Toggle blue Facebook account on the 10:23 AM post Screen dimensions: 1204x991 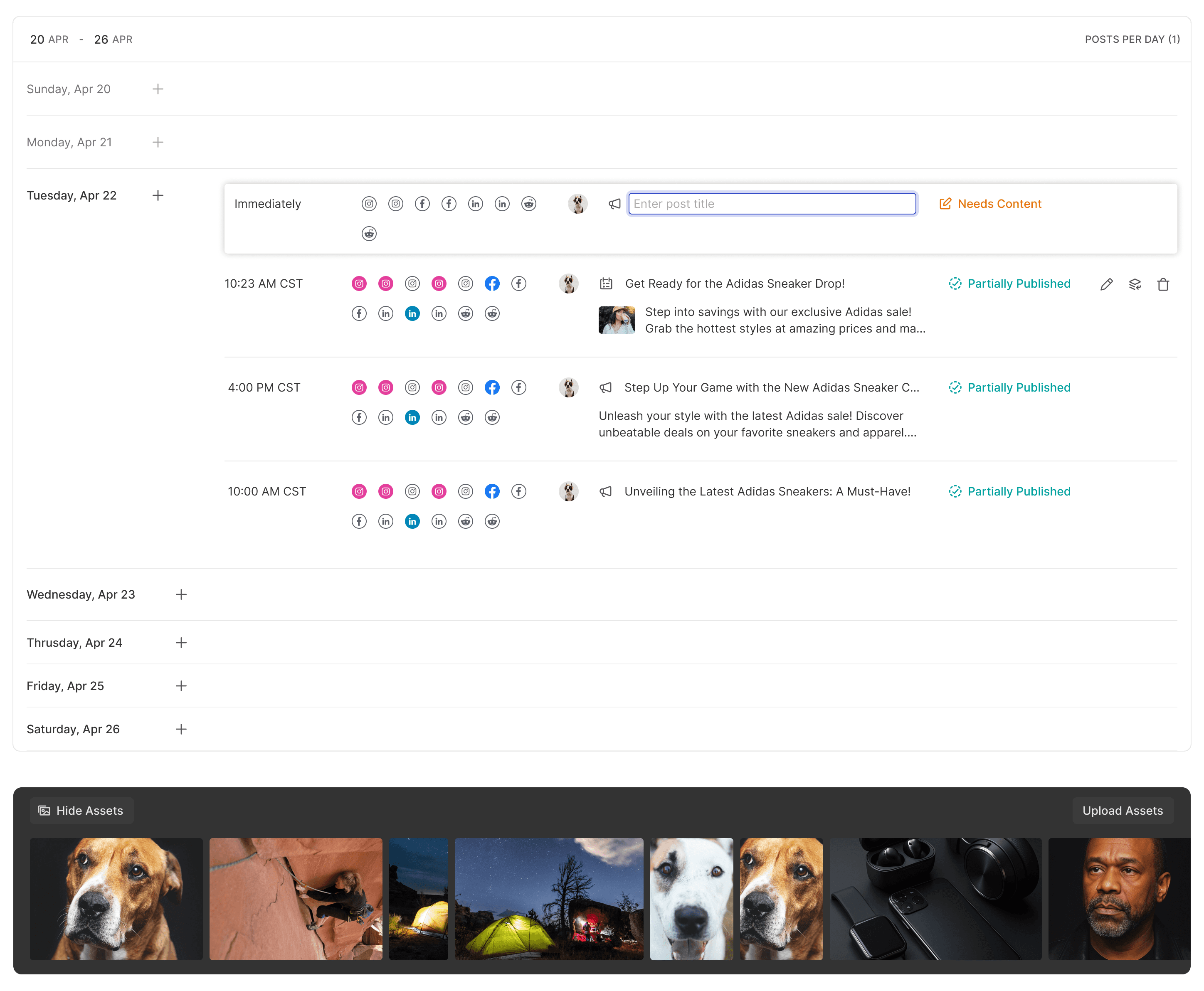coord(492,284)
